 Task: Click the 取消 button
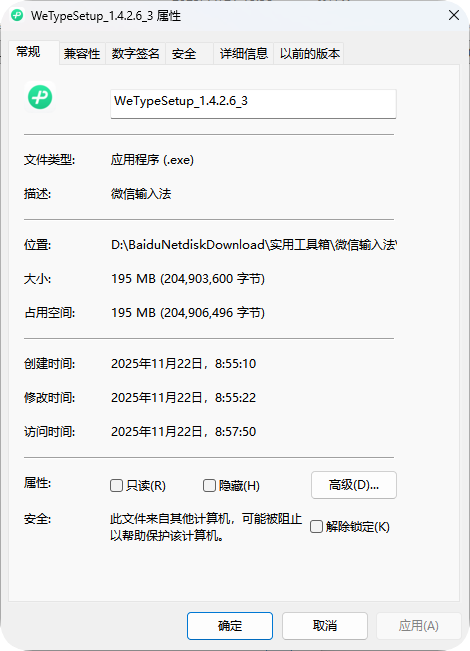click(x=325, y=626)
